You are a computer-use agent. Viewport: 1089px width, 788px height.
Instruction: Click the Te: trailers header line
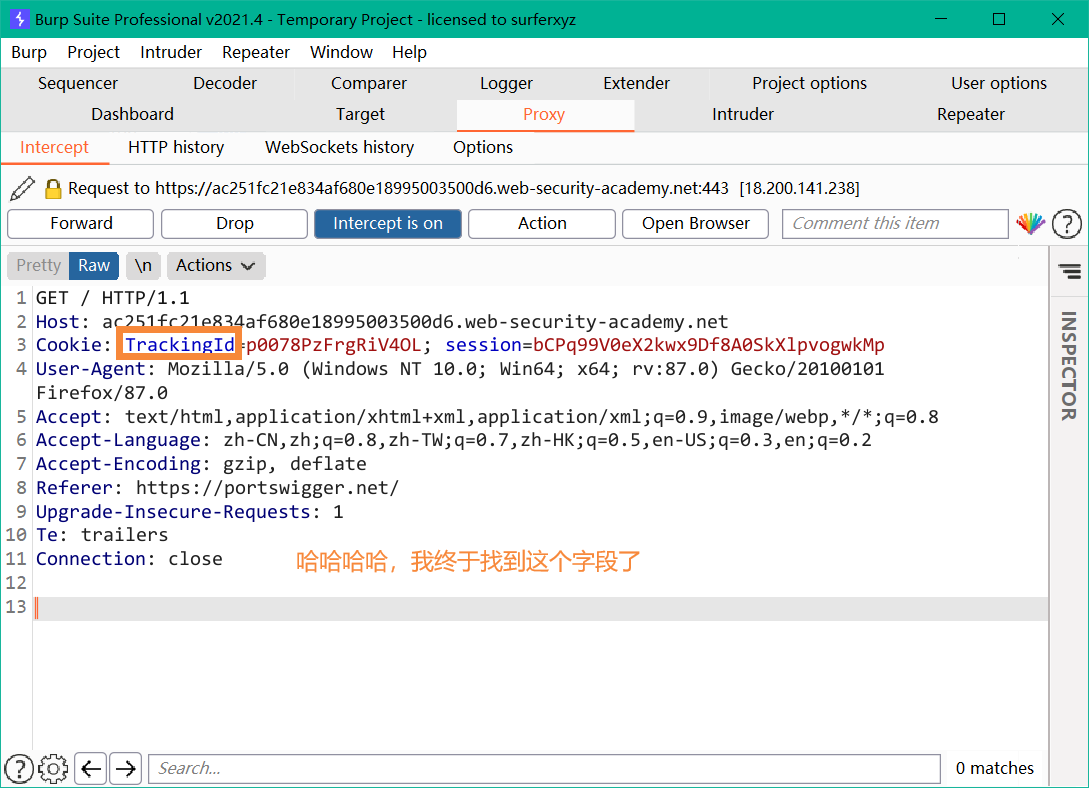102,535
